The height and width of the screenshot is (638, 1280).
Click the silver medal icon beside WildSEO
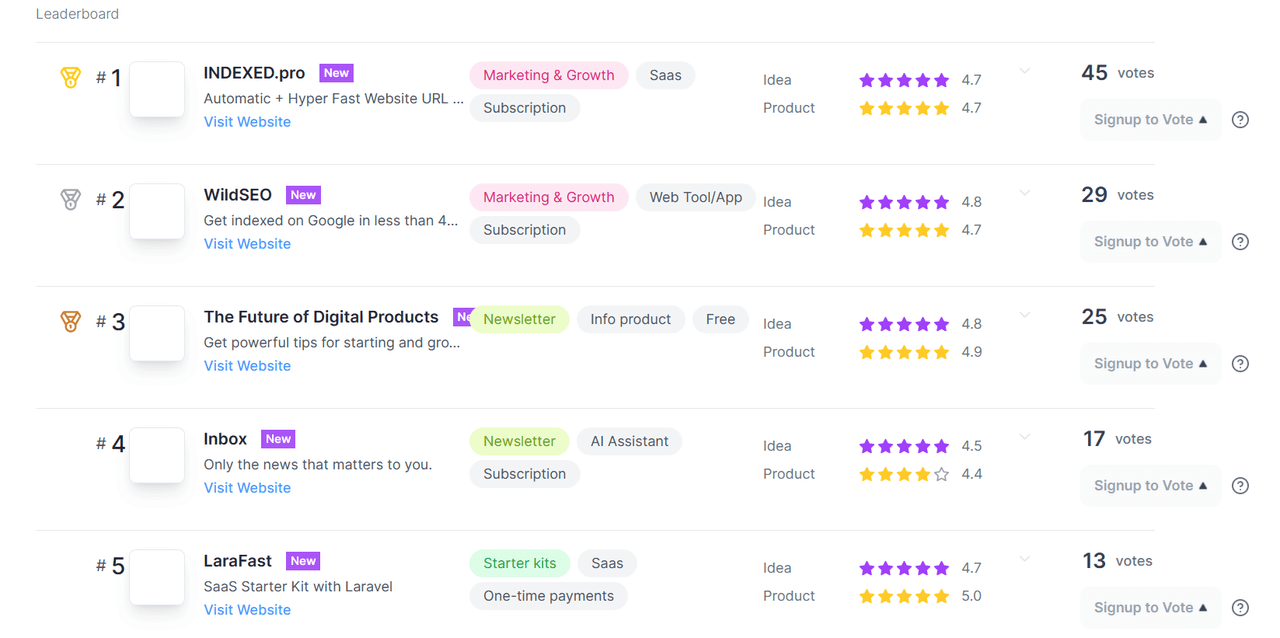70,199
